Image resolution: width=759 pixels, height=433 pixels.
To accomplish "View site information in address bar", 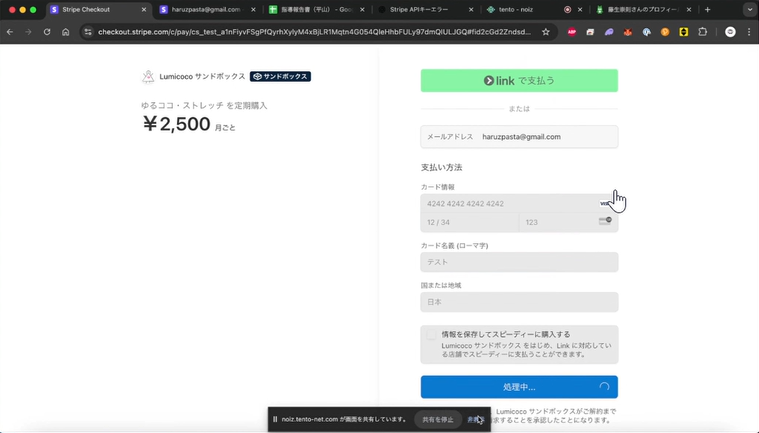I will click(88, 32).
